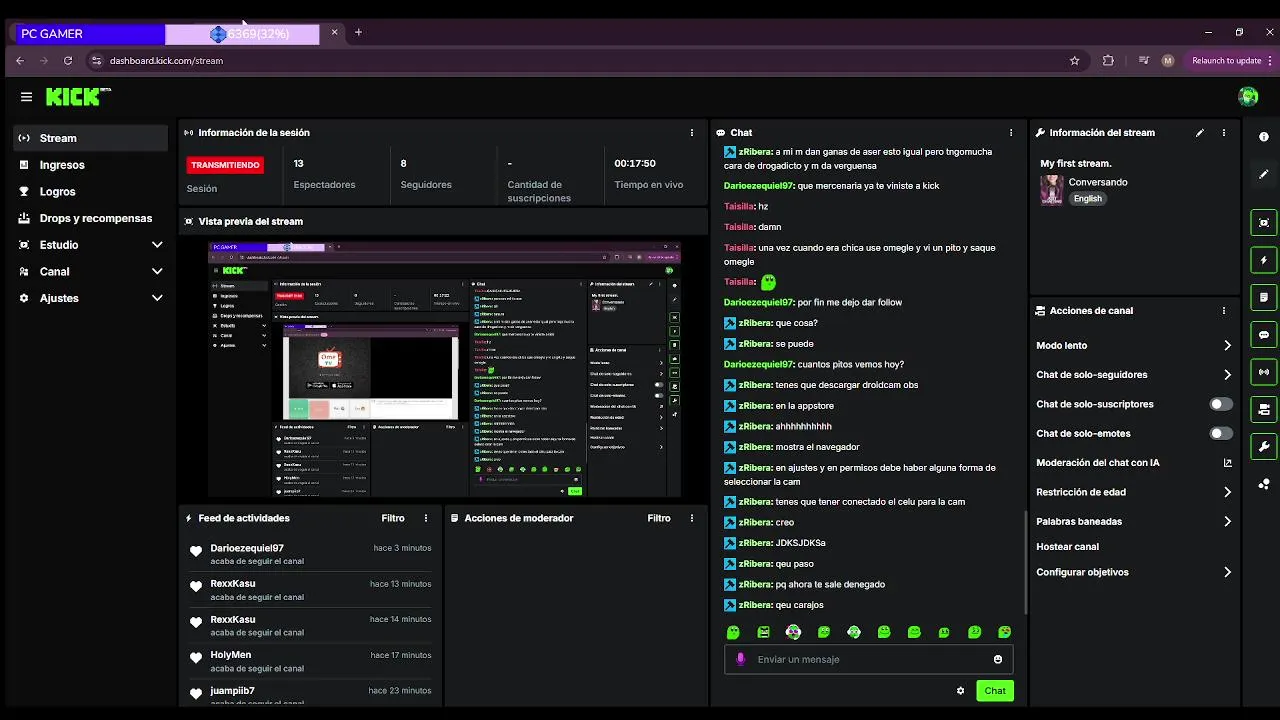Open Moderación del chat con IA external link
Viewport: 1280px width, 720px height.
[x=1228, y=463]
